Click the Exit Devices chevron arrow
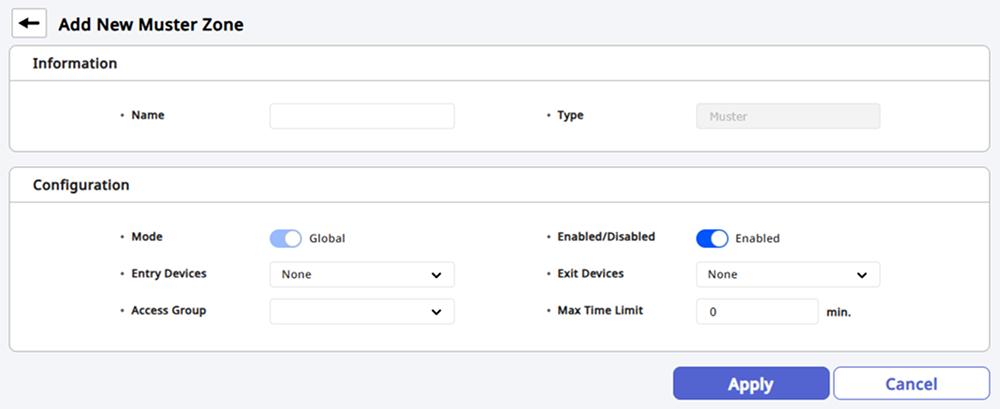Screen dimensions: 1000x409 click(x=862, y=275)
